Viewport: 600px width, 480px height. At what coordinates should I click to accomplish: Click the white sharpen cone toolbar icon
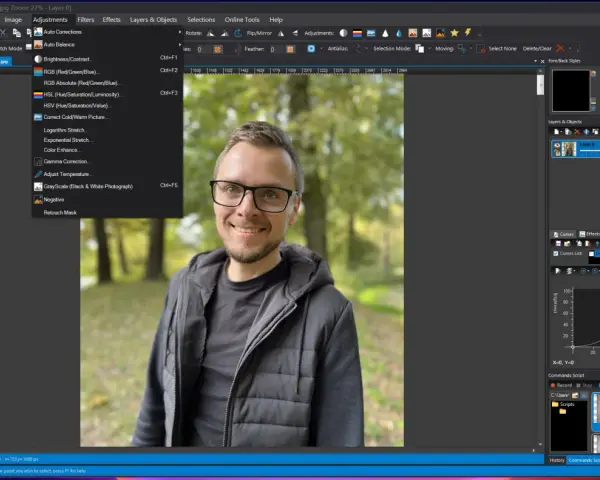(385, 33)
